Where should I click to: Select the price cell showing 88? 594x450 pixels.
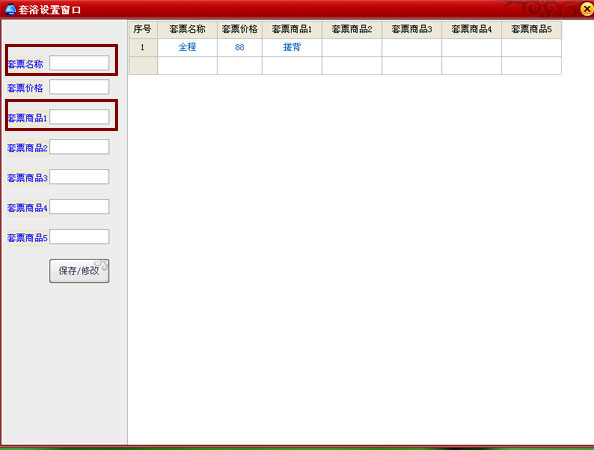pos(240,47)
